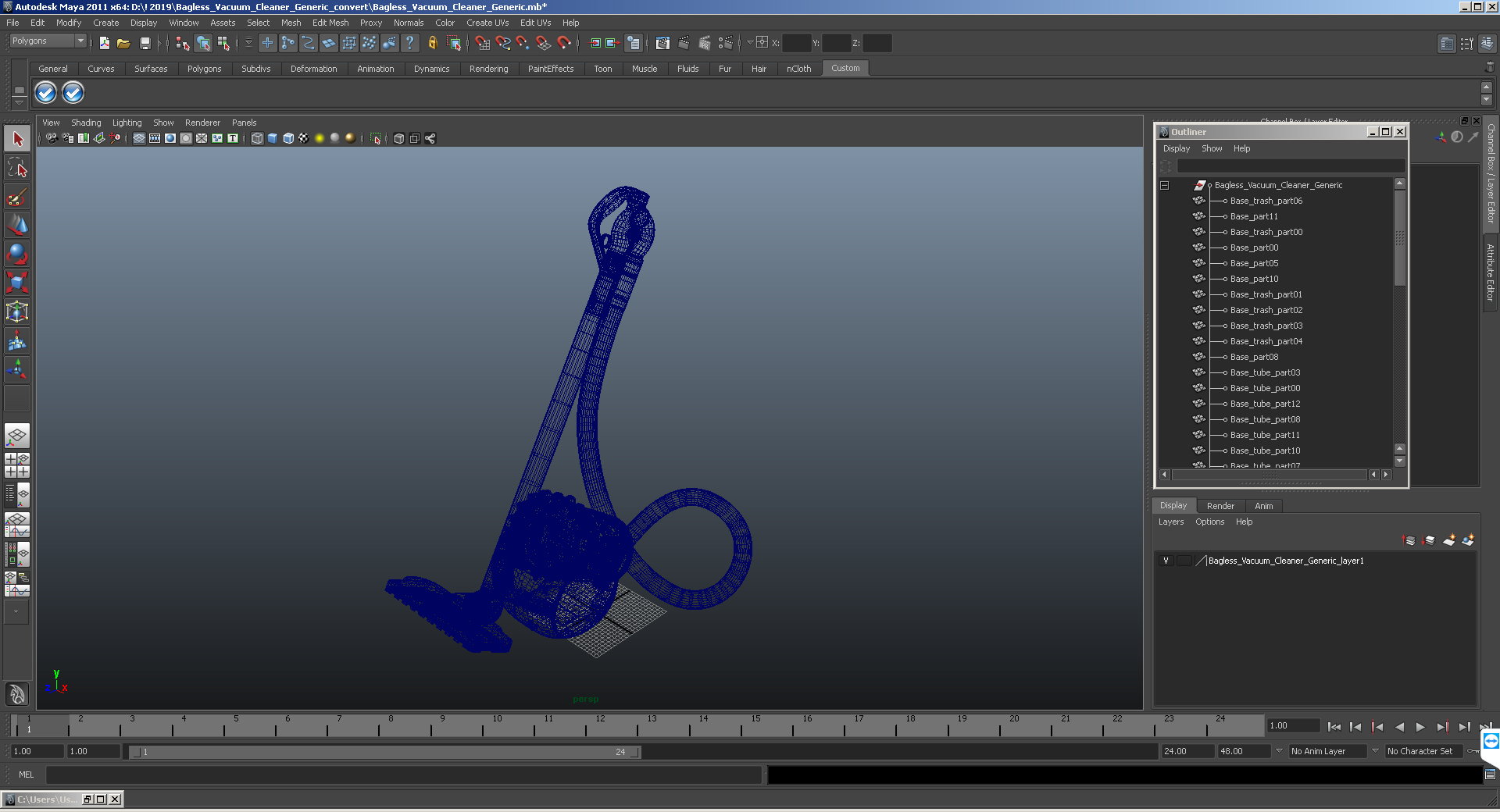1500x812 pixels.
Task: Toggle viewport wireframe display cube
Action: pyautogui.click(x=257, y=138)
